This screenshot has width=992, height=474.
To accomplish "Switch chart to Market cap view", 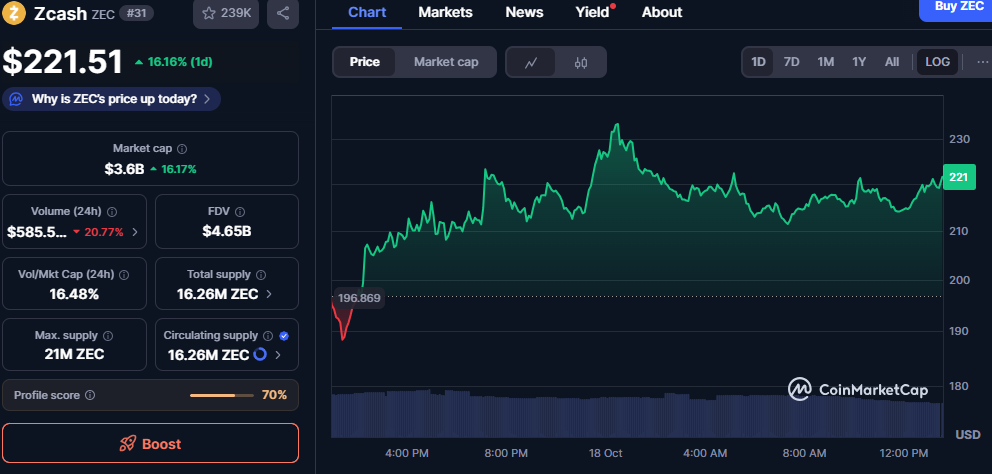I will (x=446, y=62).
